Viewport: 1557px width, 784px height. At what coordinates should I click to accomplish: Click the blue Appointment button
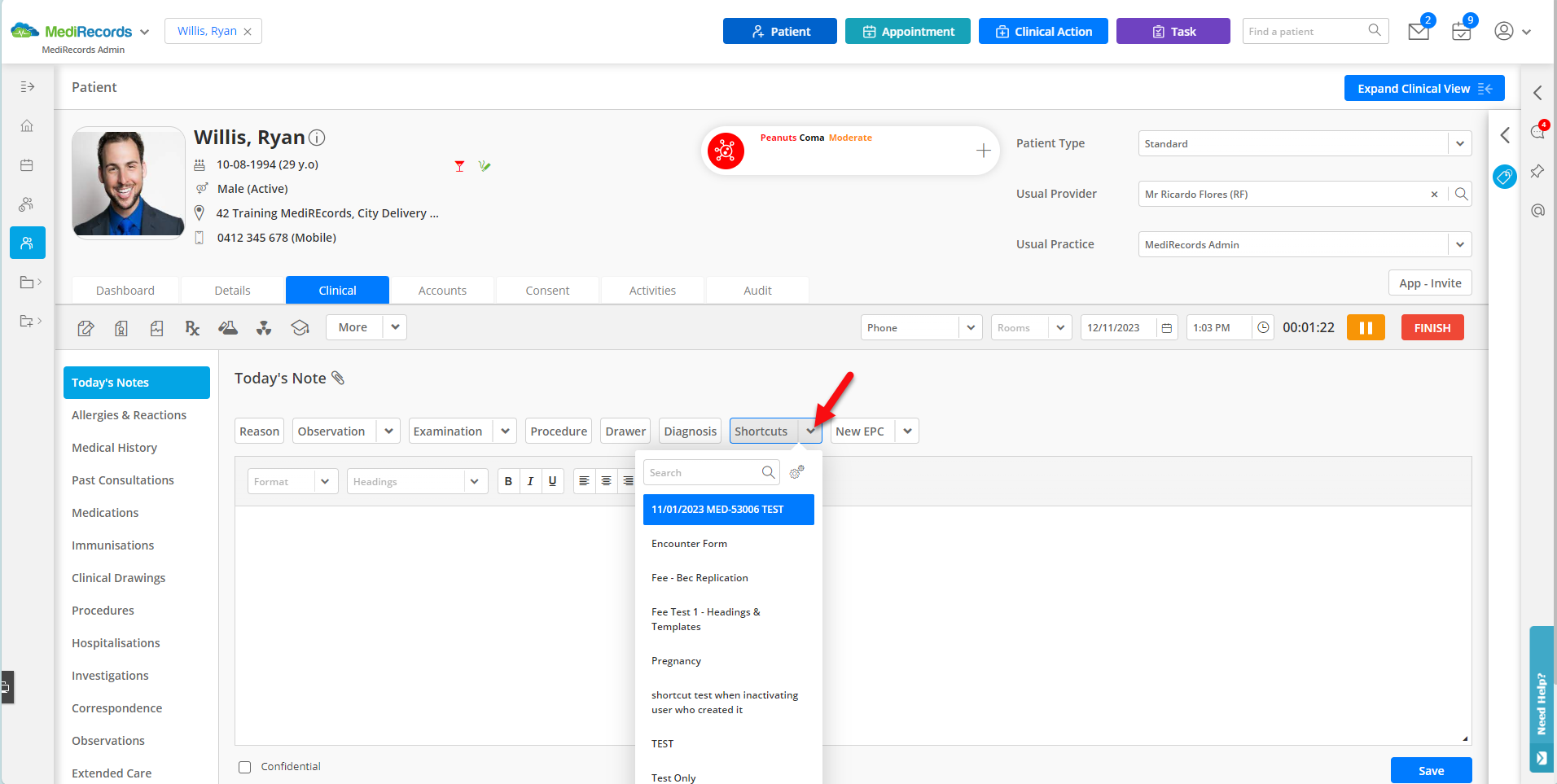click(x=908, y=31)
